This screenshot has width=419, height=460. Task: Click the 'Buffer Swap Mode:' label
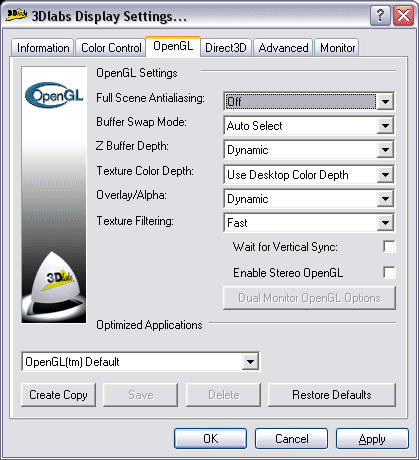coord(141,122)
